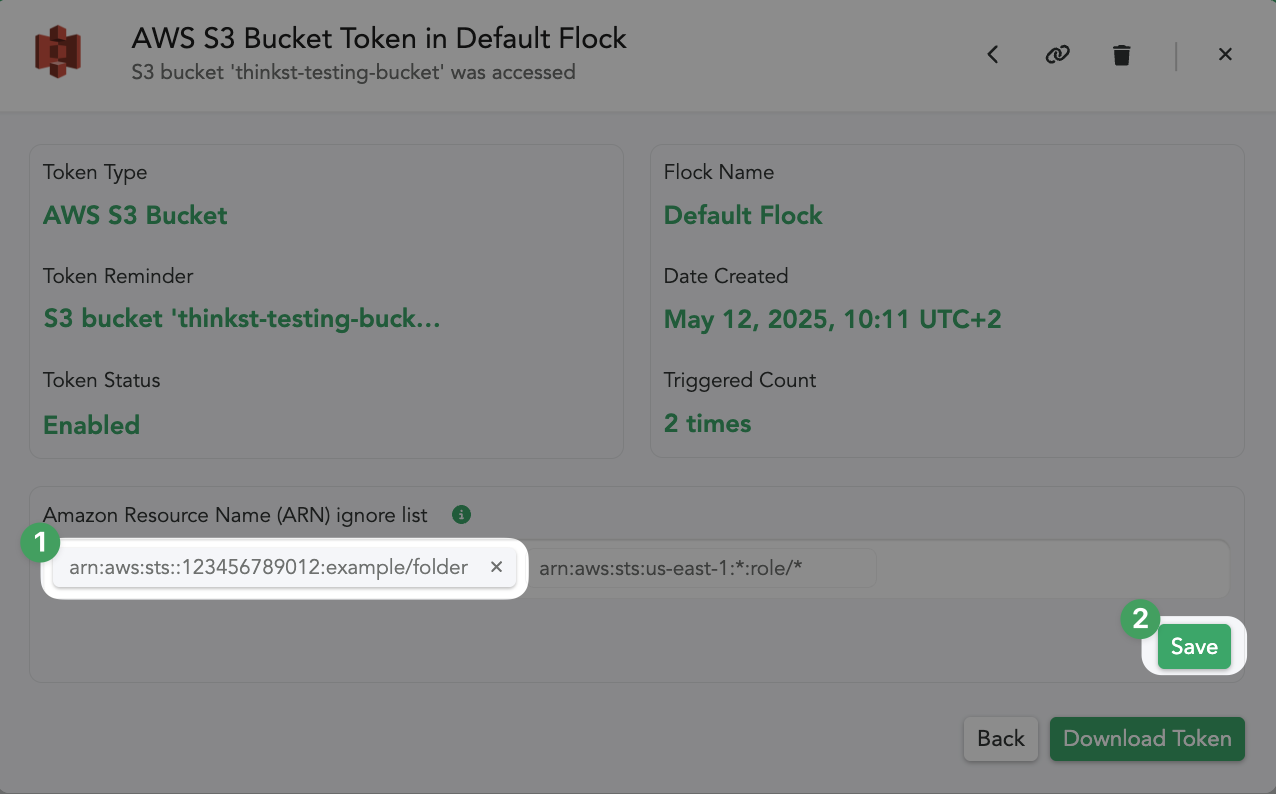Click the green step 1 badge
The width and height of the screenshot is (1276, 794).
pos(40,543)
